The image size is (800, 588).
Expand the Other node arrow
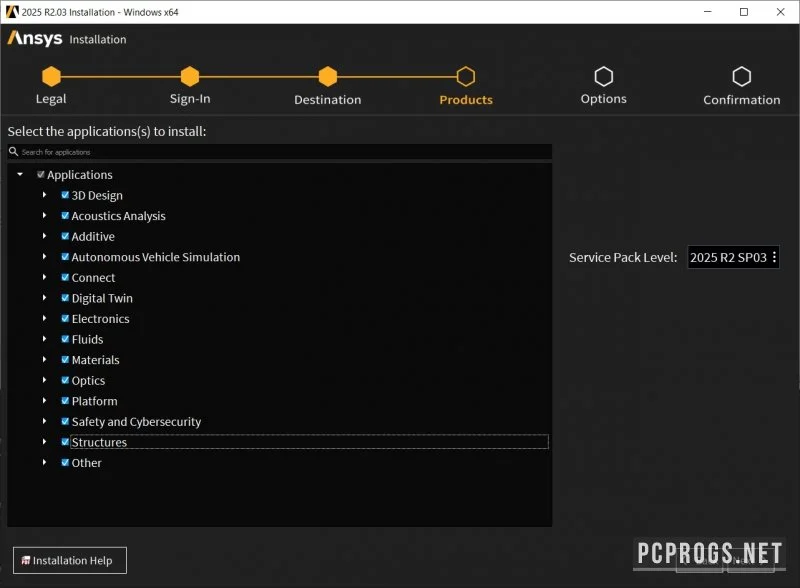tap(44, 462)
